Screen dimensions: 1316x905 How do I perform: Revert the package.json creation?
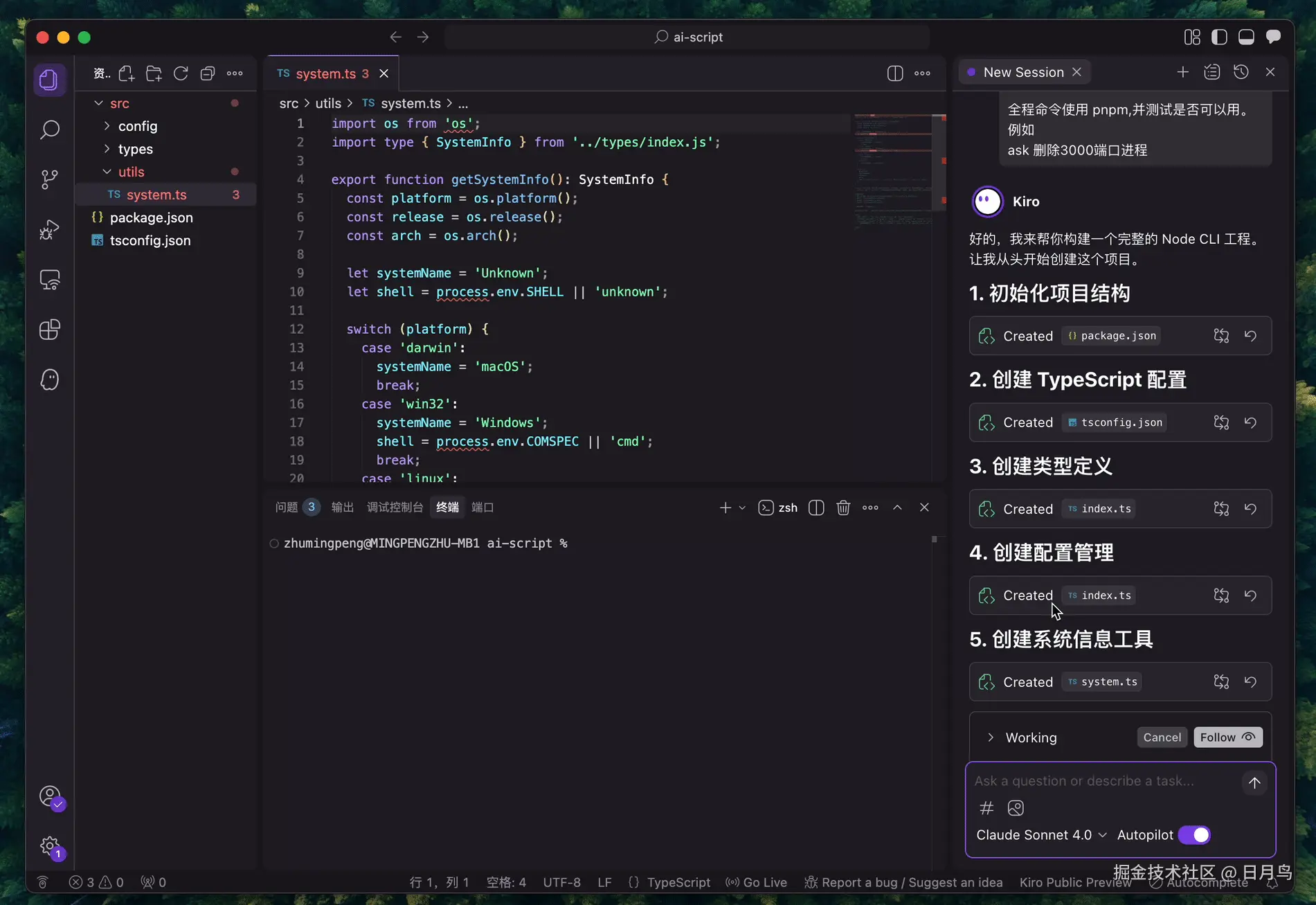(x=1250, y=336)
